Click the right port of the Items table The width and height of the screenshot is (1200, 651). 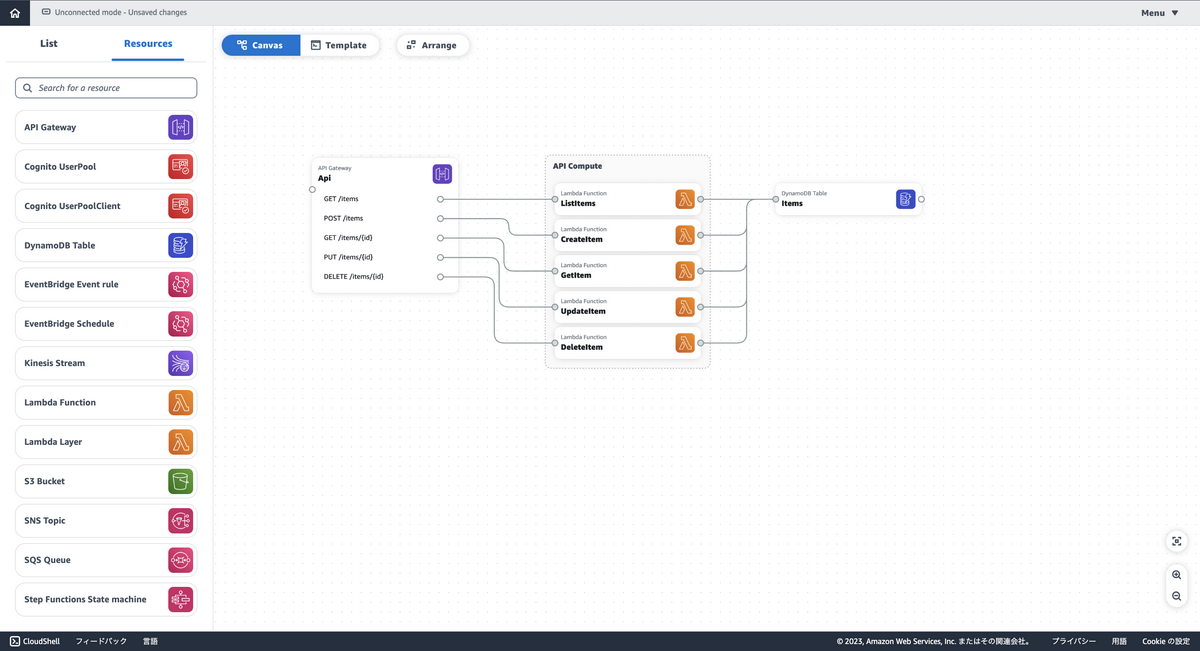921,199
